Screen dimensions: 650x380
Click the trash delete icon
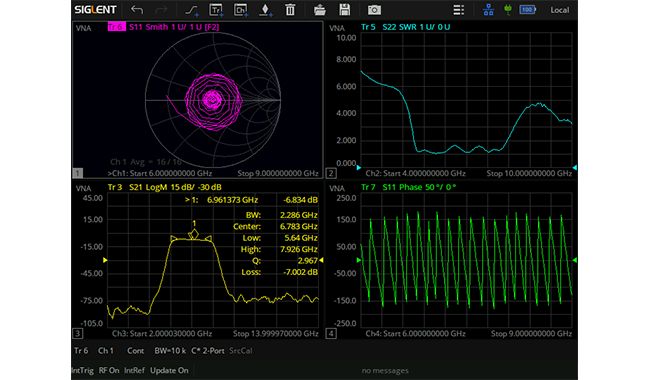tap(290, 10)
